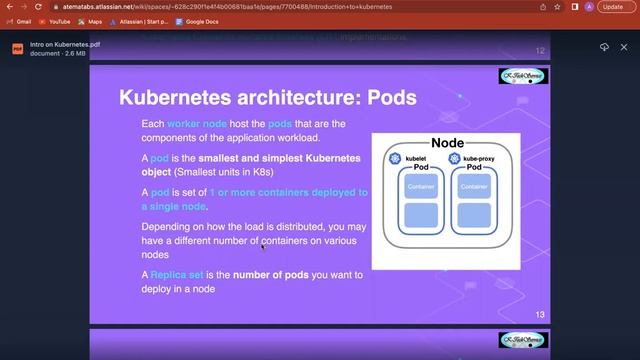This screenshot has width=640, height=360.
Task: Click the kubelet icon in Node diagram
Action: [395, 158]
